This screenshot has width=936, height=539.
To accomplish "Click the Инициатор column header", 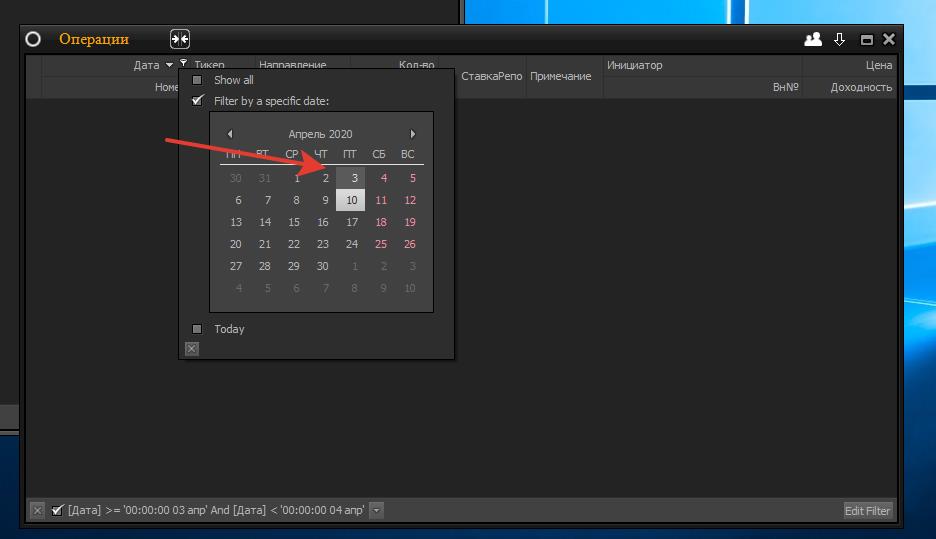I will point(634,65).
